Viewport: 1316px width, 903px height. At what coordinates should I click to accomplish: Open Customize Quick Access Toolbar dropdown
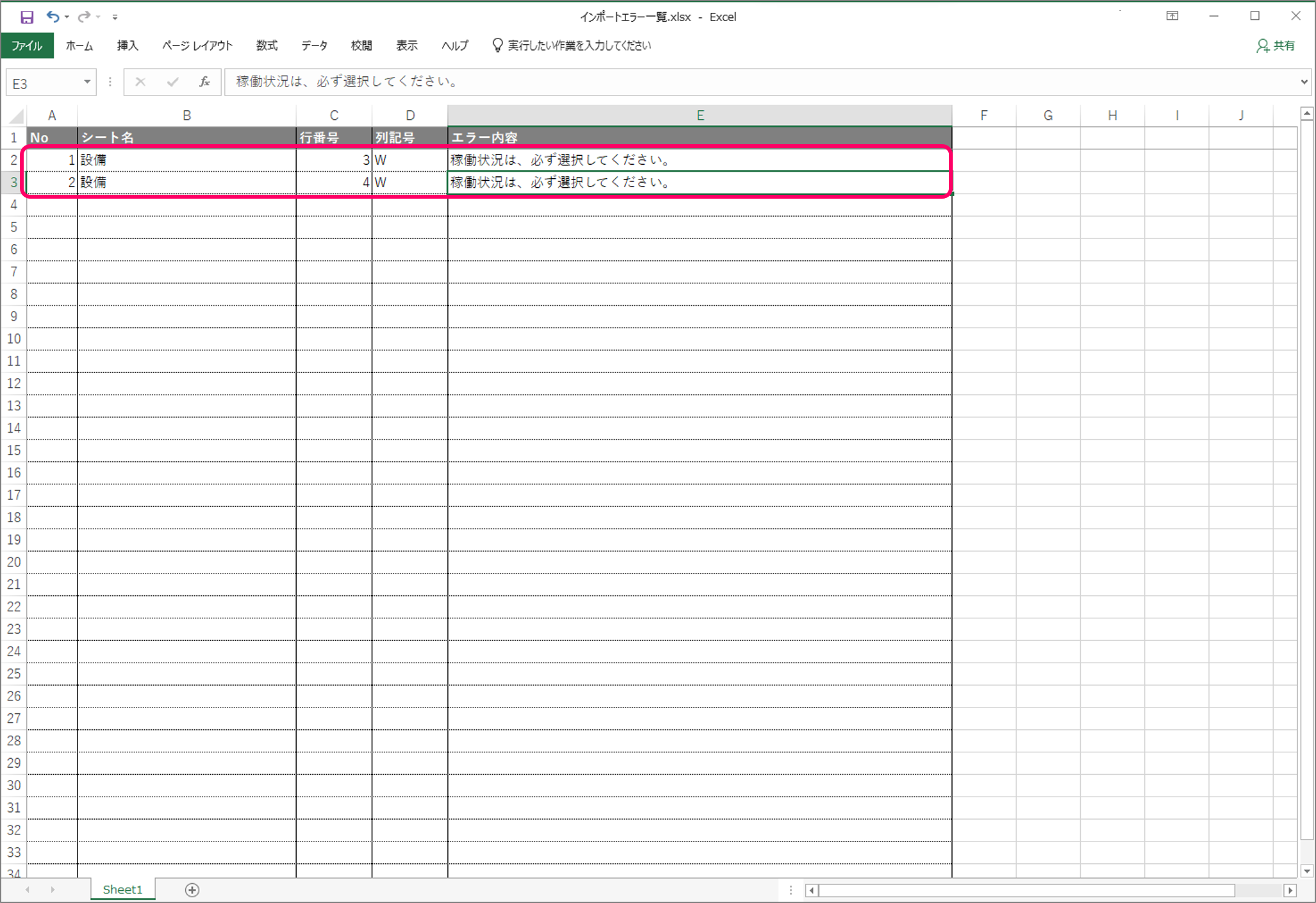(115, 17)
